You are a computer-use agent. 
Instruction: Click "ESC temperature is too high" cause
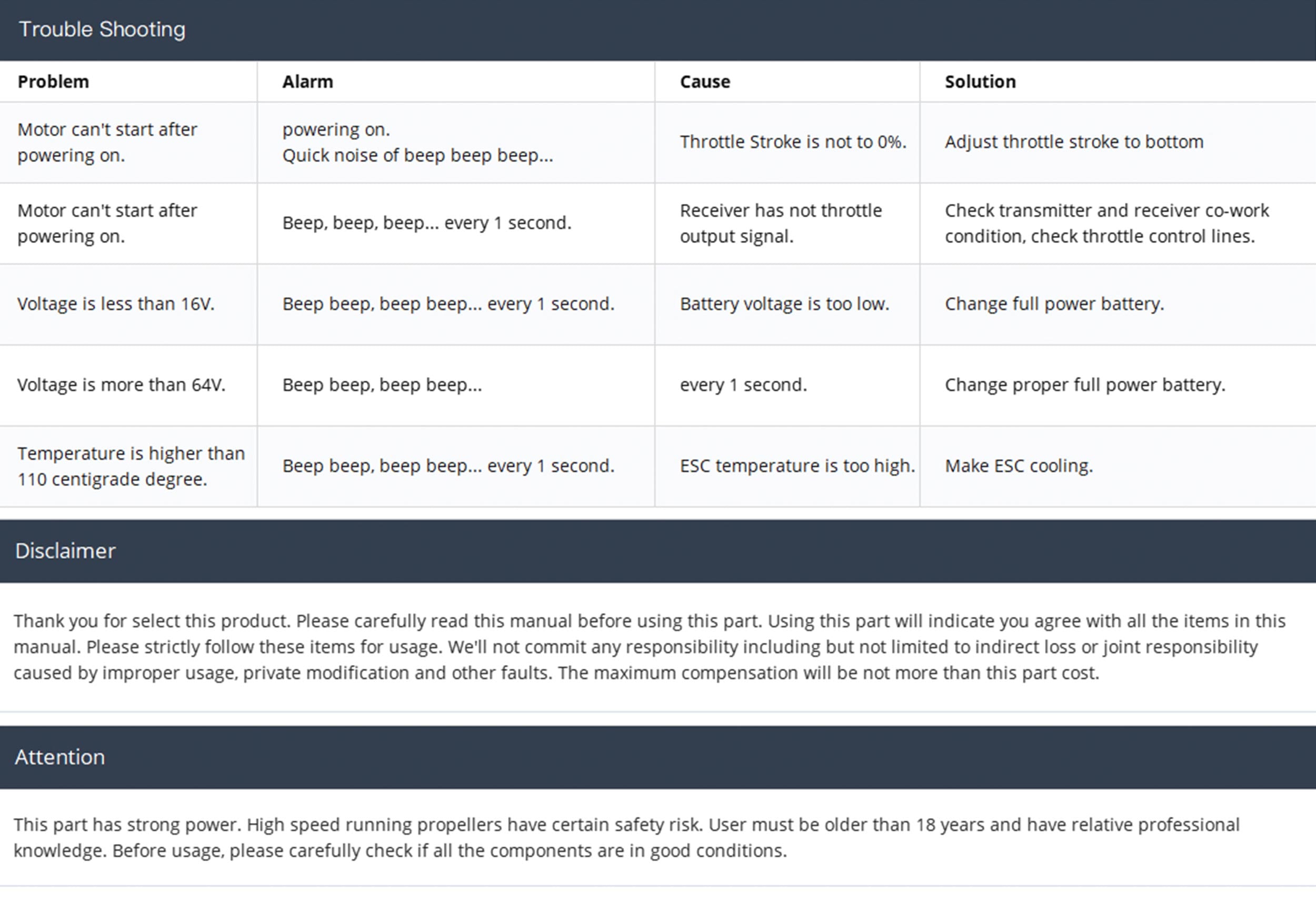click(797, 466)
